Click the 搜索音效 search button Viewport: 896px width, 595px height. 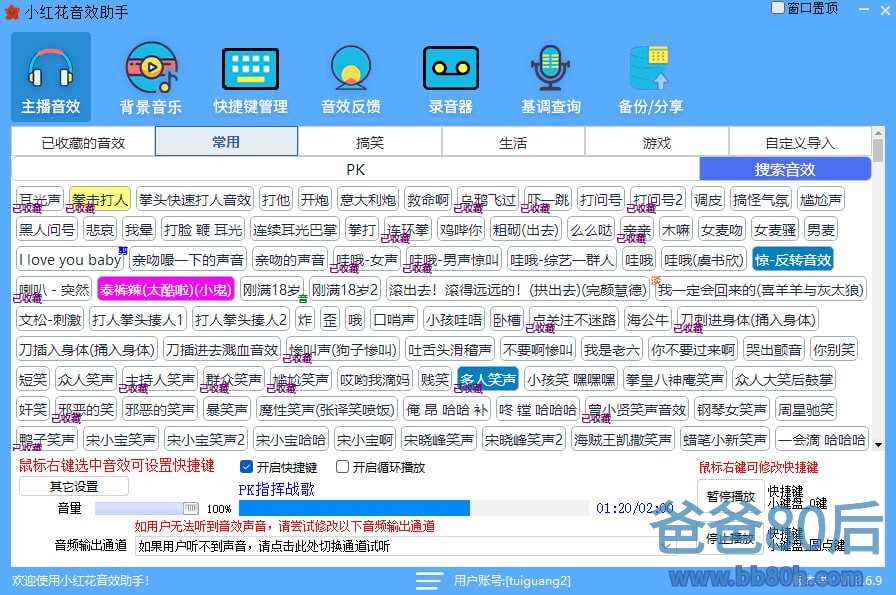(785, 169)
